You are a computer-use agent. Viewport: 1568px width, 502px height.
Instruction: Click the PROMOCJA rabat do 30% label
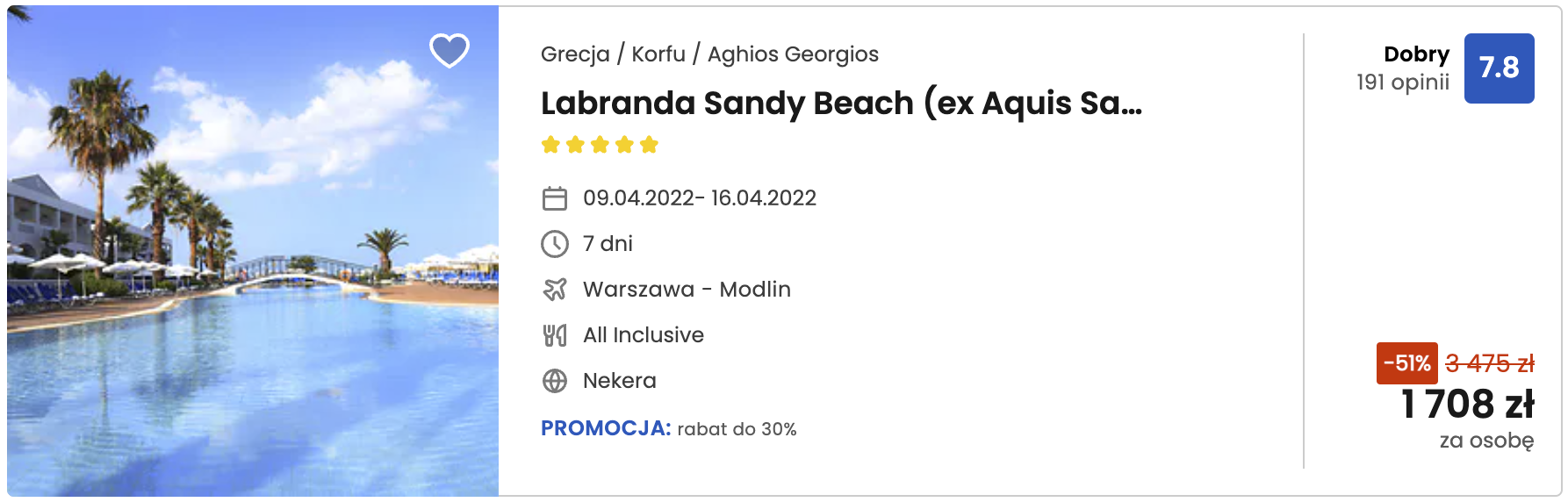tap(669, 428)
